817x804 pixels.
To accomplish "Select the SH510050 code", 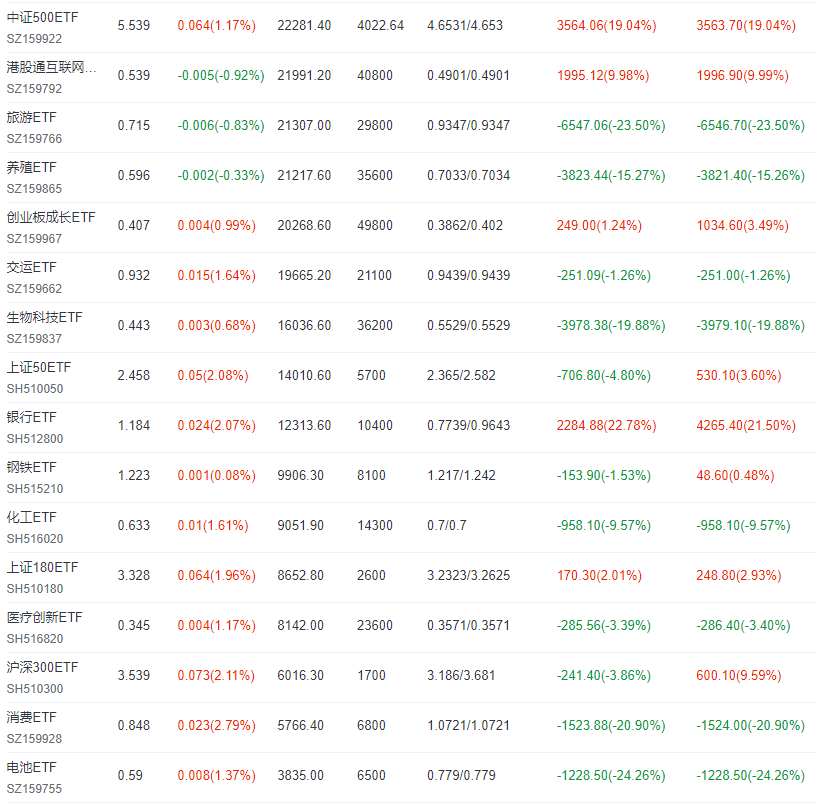I will (x=35, y=389).
